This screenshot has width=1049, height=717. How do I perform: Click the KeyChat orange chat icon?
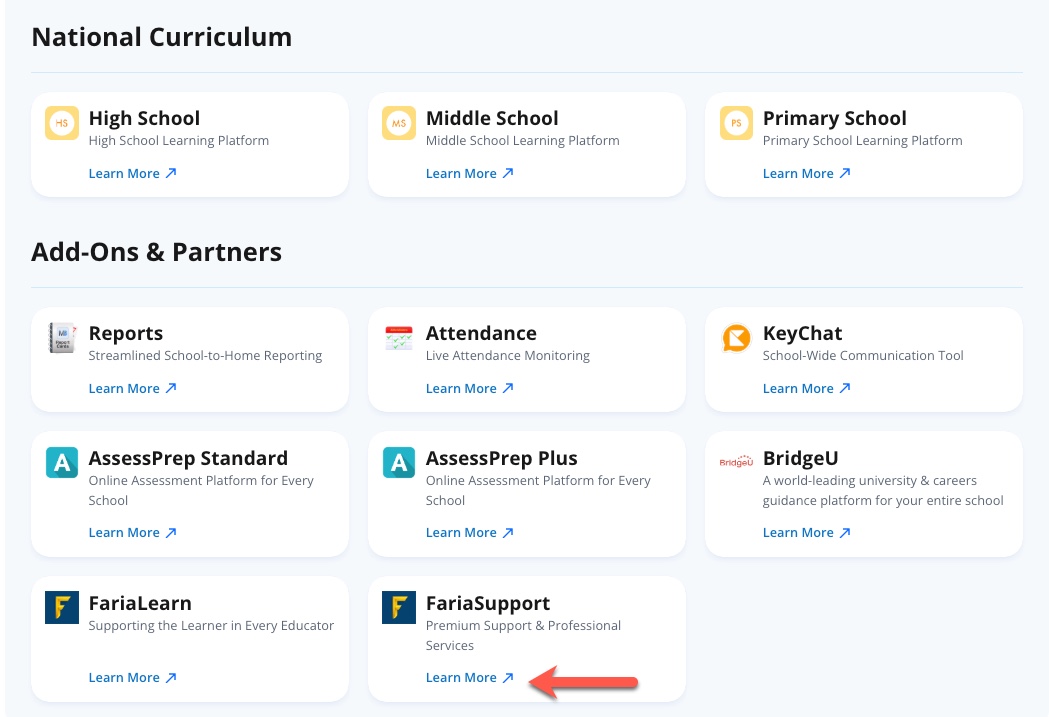pos(736,338)
